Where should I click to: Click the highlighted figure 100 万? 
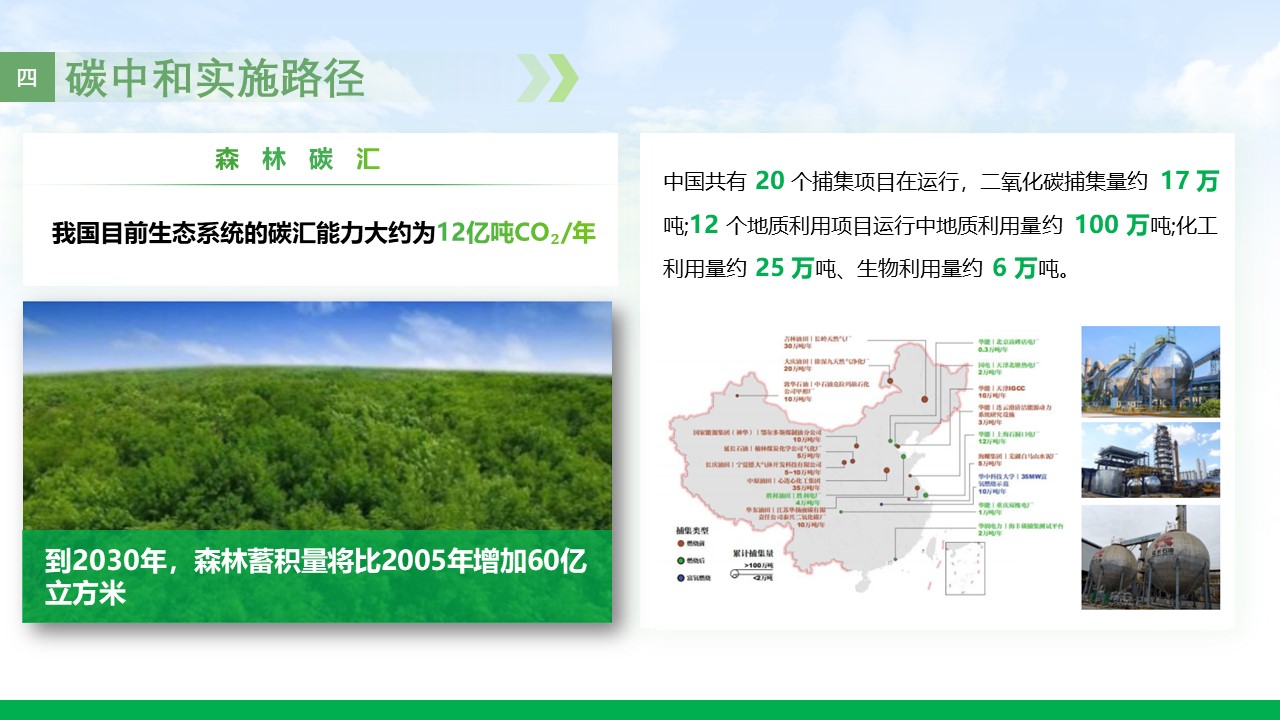click(x=1111, y=225)
